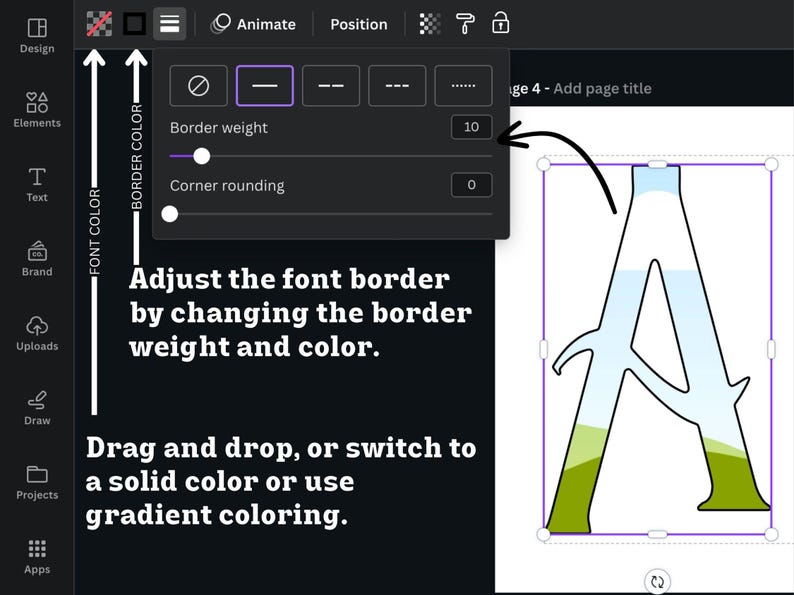Click the Border weight slider handle
The height and width of the screenshot is (595, 794).
(x=202, y=156)
